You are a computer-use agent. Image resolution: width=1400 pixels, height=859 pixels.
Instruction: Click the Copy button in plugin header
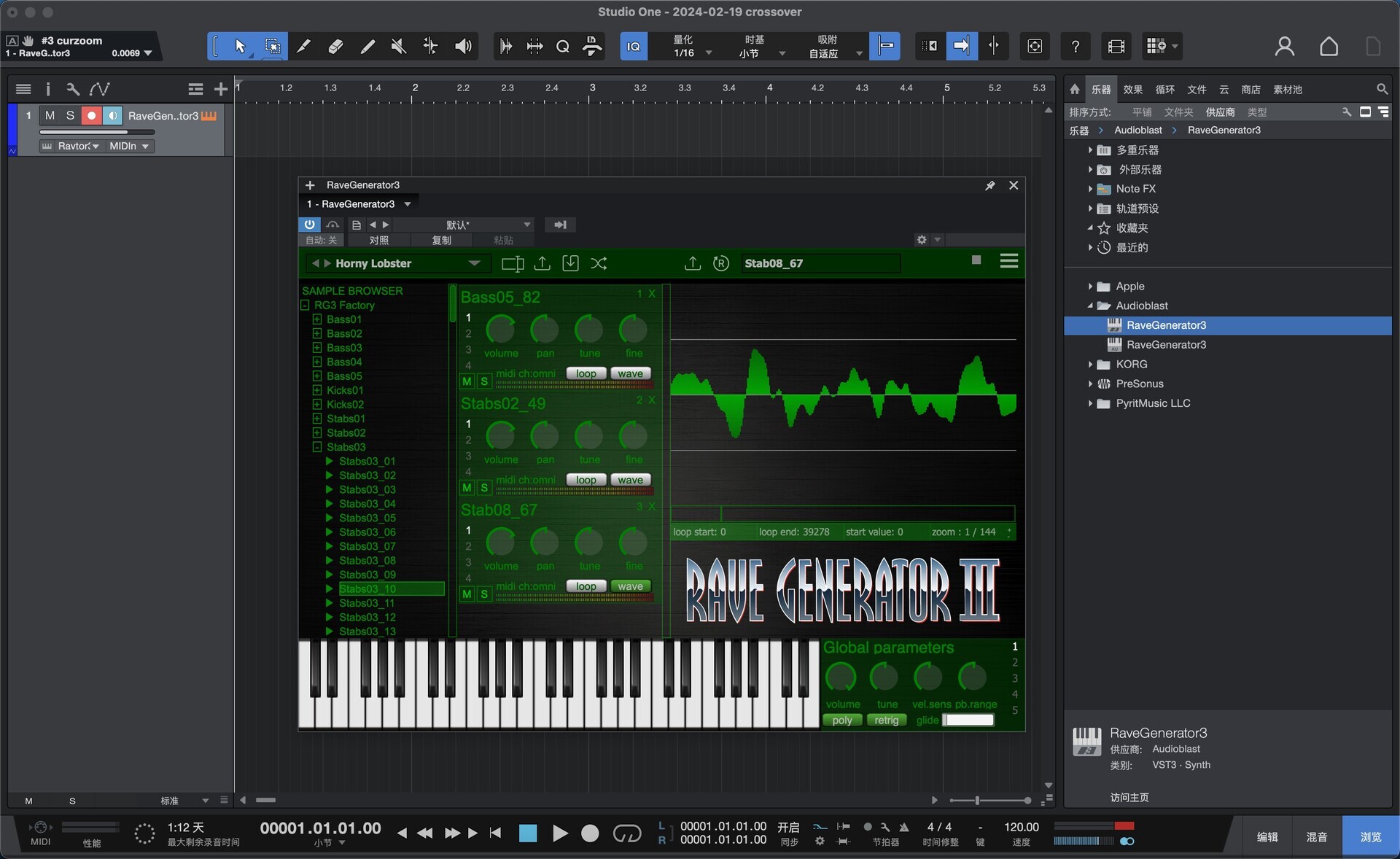coord(442,240)
